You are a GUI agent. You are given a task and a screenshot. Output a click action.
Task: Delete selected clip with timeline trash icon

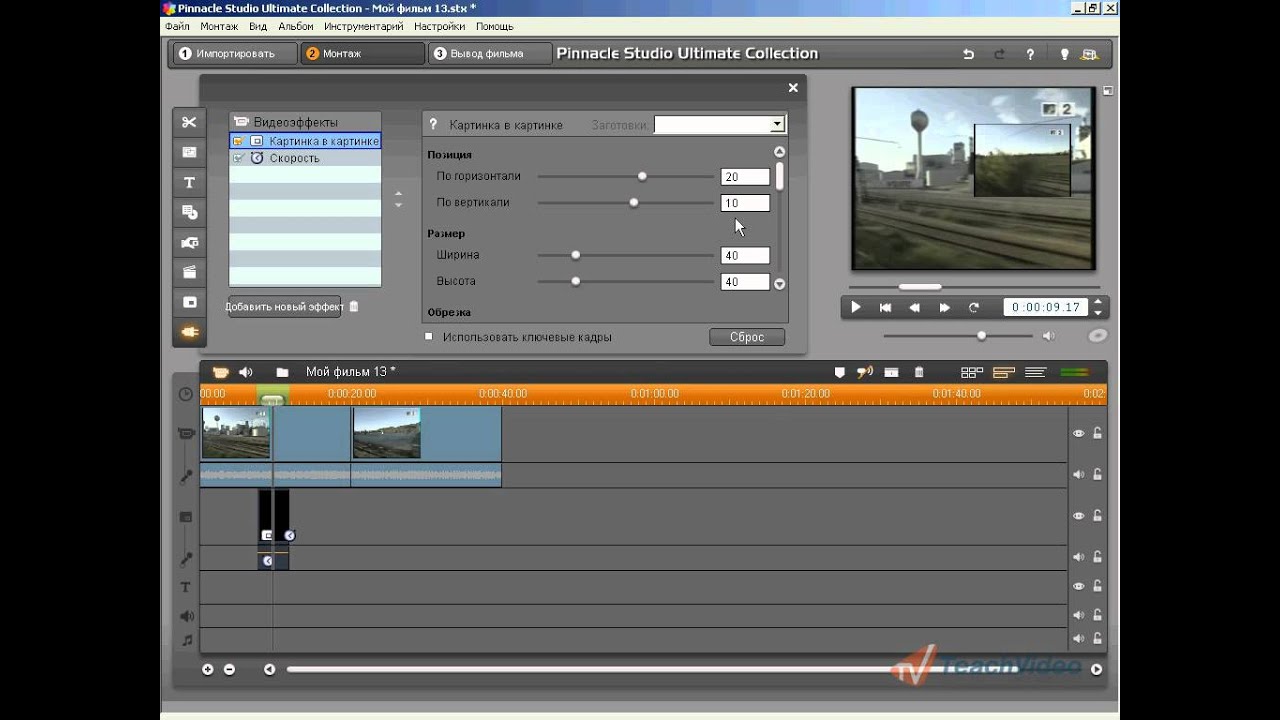919,372
